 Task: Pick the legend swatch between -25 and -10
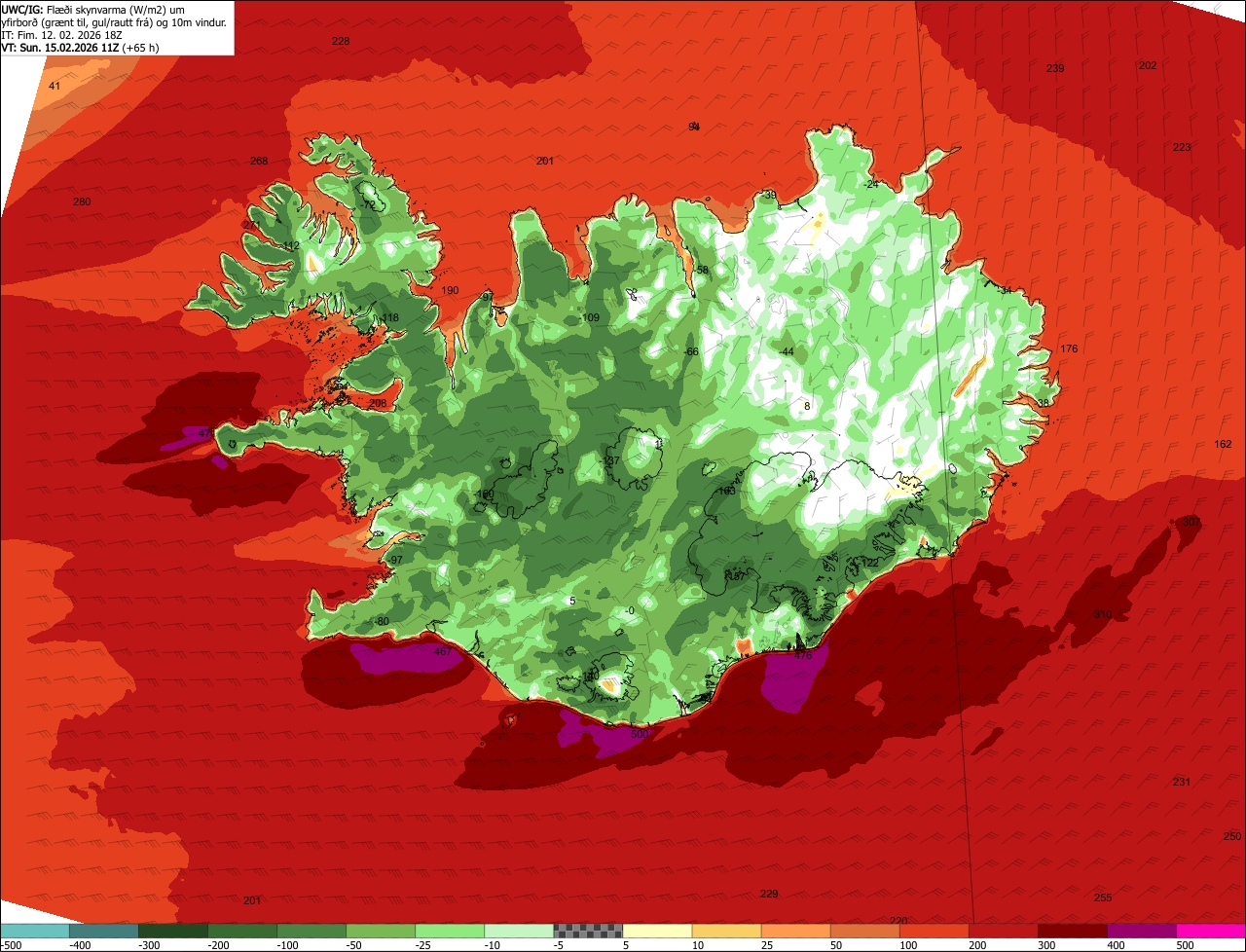(x=450, y=931)
